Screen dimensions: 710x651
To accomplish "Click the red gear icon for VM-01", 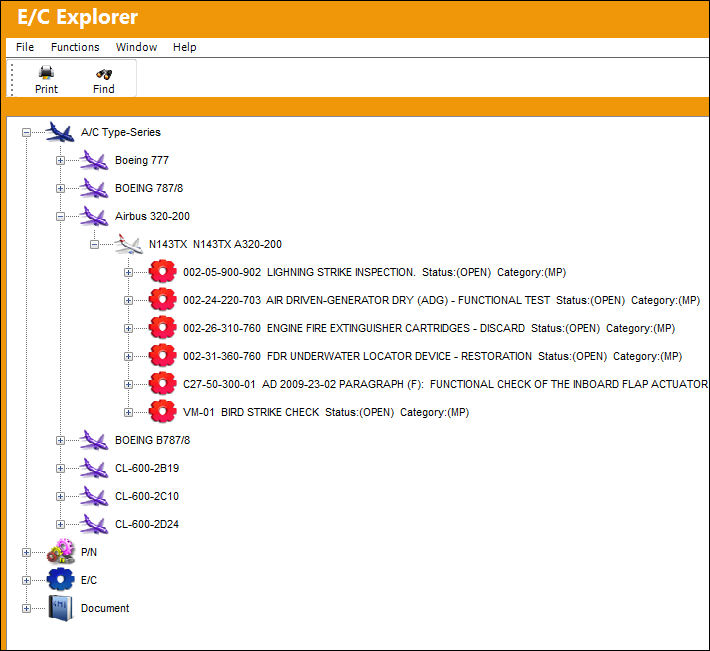I will tap(163, 412).
